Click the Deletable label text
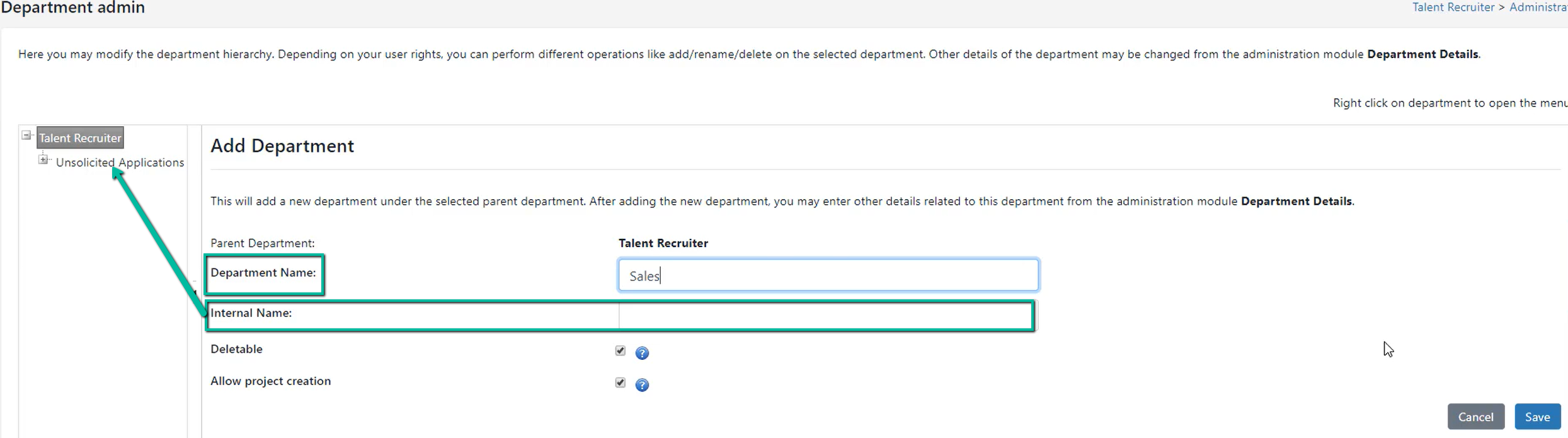 point(236,349)
